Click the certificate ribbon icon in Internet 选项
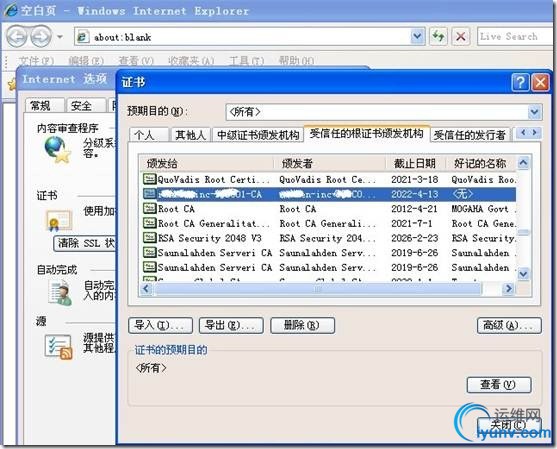Viewport: 557px width, 449px height. pyautogui.click(x=59, y=220)
